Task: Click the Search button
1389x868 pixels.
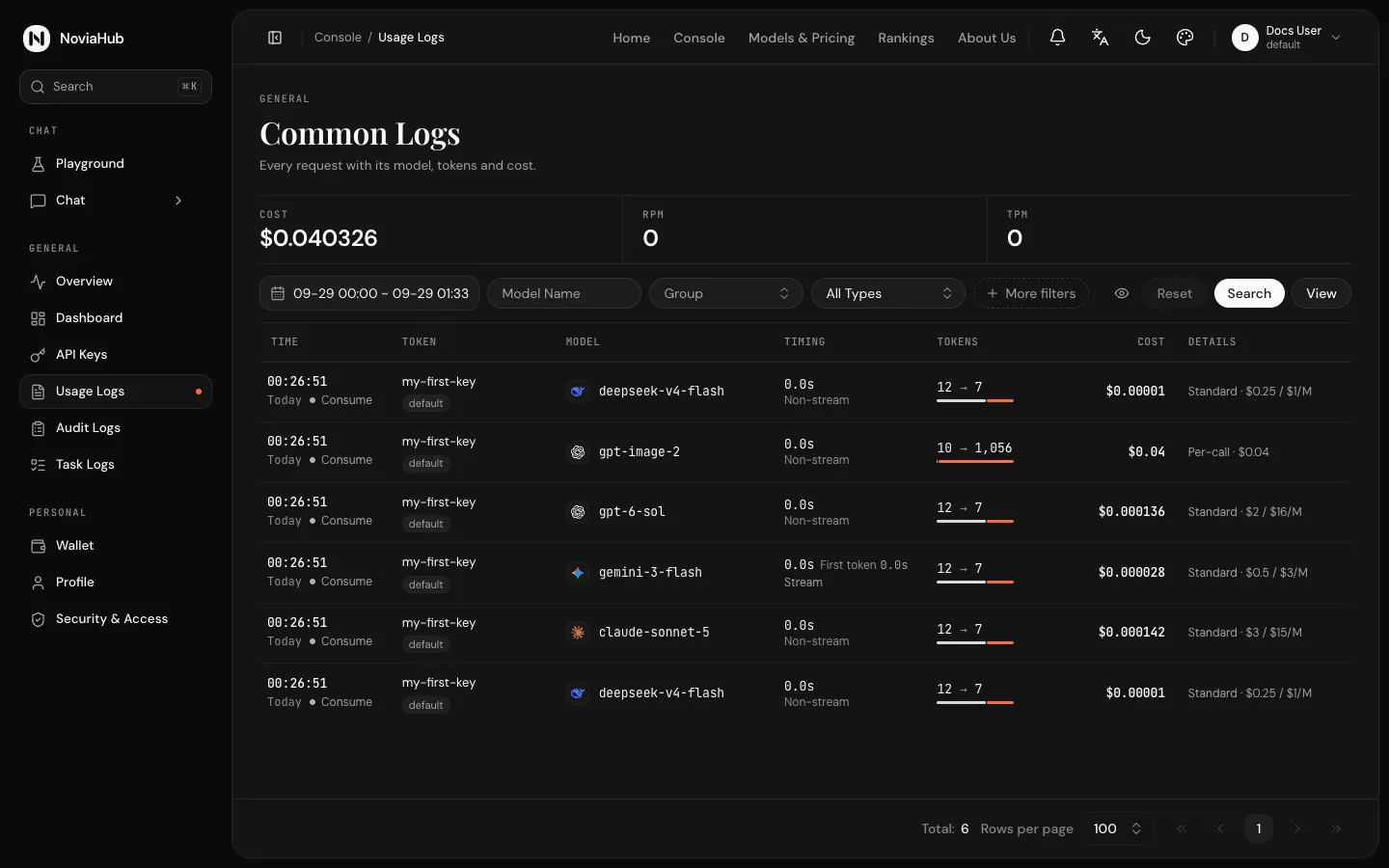Action: click(x=1249, y=293)
